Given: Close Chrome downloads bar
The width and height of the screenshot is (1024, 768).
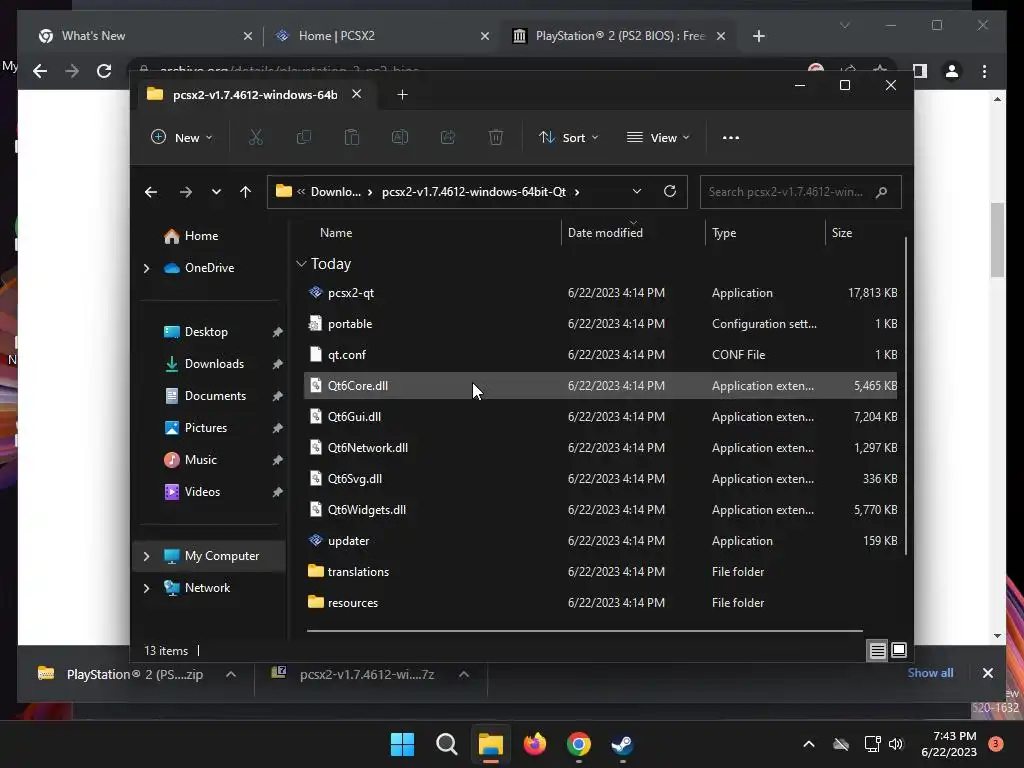Looking at the screenshot, I should coord(987,673).
